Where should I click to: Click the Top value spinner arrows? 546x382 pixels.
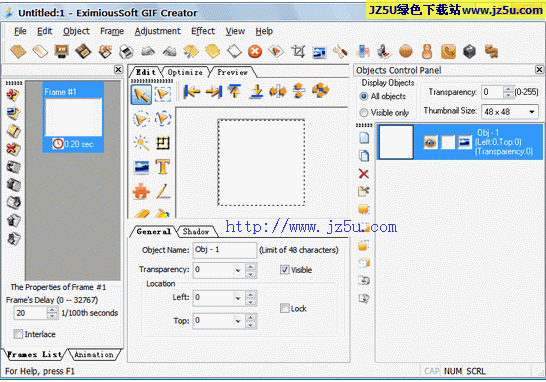(x=251, y=321)
